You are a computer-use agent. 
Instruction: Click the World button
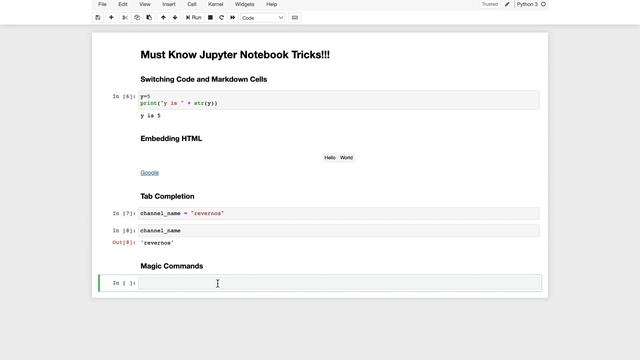click(346, 158)
